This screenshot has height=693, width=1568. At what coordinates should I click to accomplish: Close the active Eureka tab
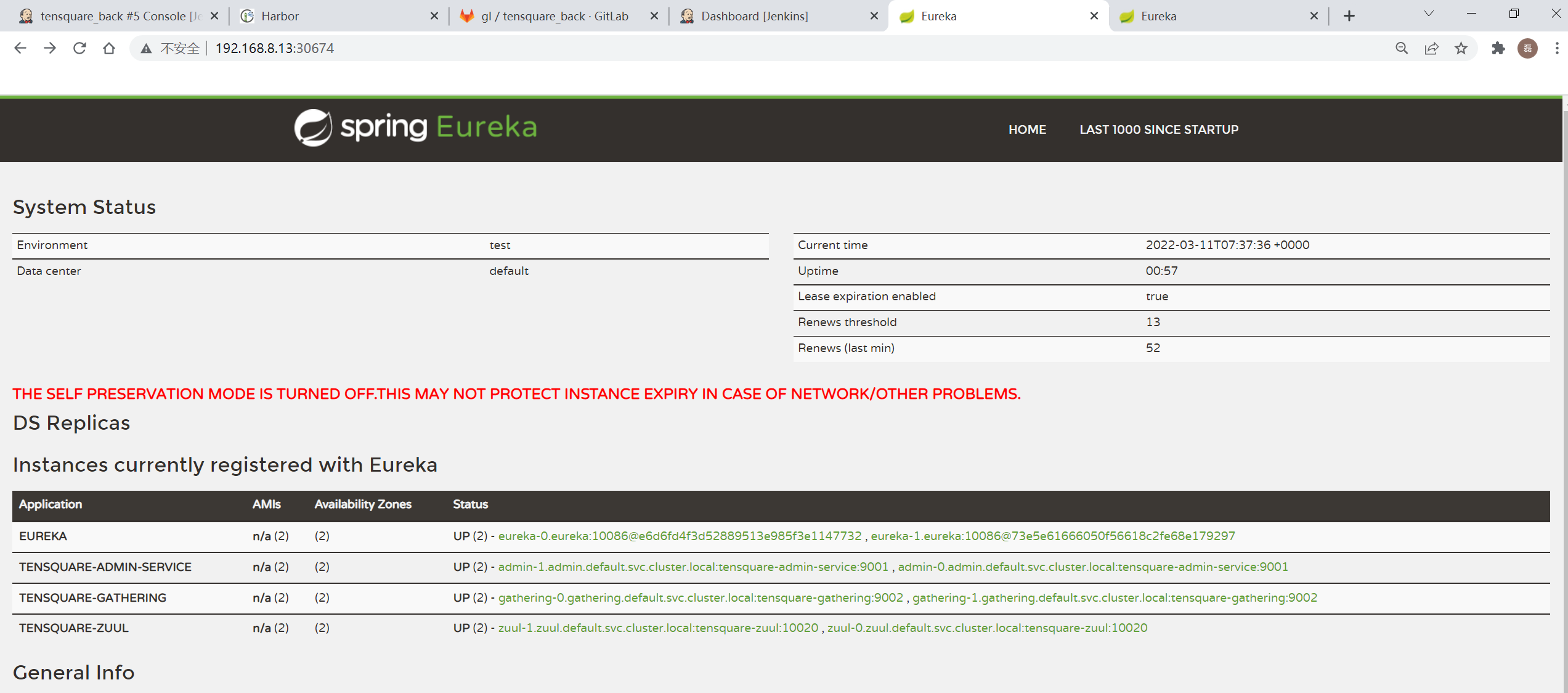pyautogui.click(x=1094, y=16)
